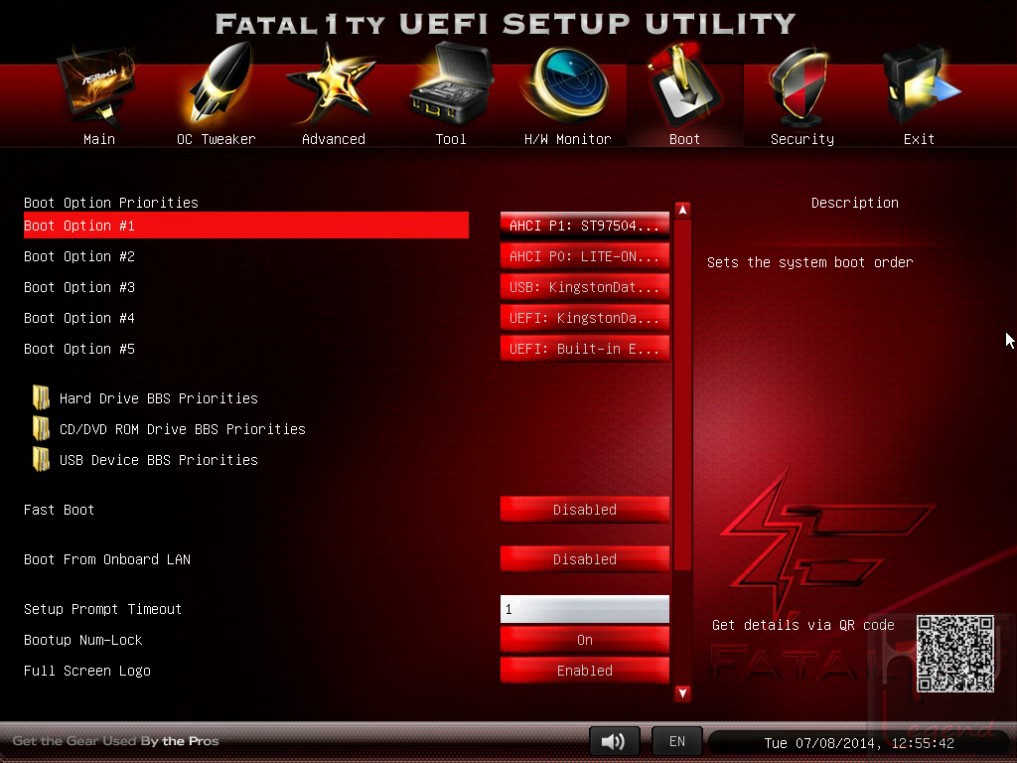1017x763 pixels.
Task: Open Boot Option #2 AHCI P0 LITE-ON dropdown
Action: [584, 256]
